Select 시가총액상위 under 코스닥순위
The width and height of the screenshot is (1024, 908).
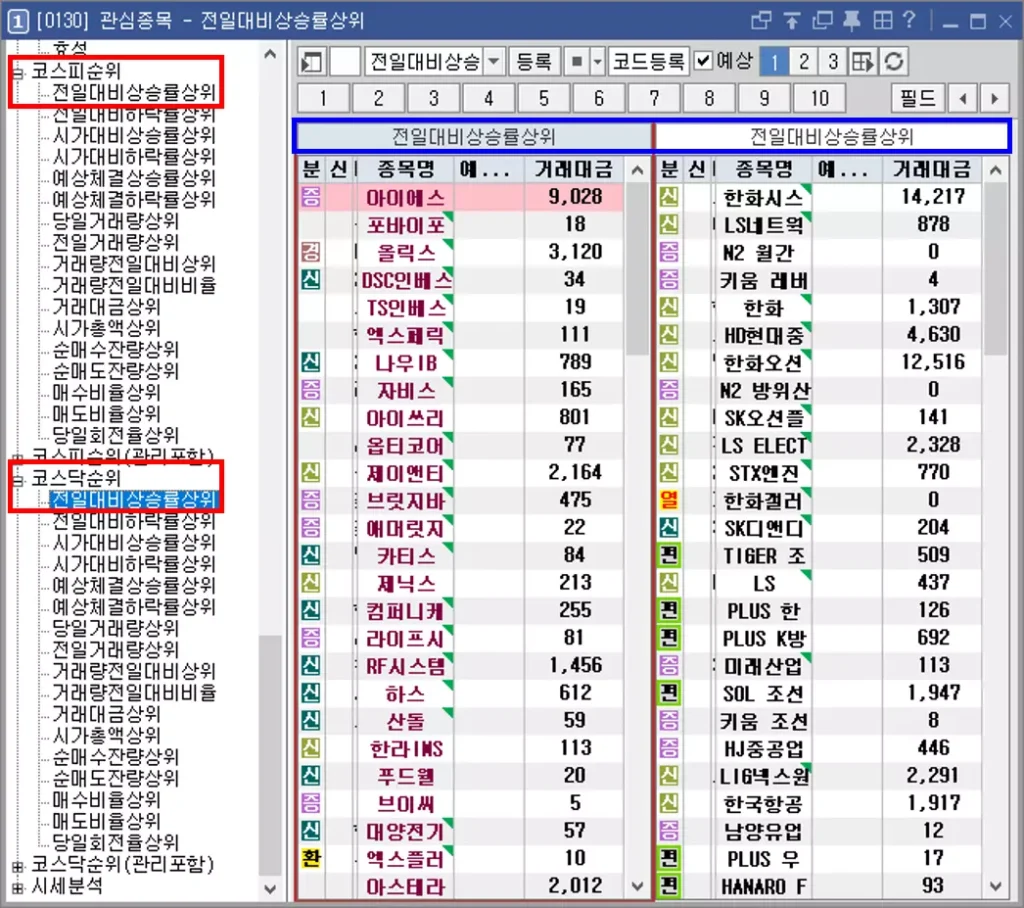pos(106,736)
